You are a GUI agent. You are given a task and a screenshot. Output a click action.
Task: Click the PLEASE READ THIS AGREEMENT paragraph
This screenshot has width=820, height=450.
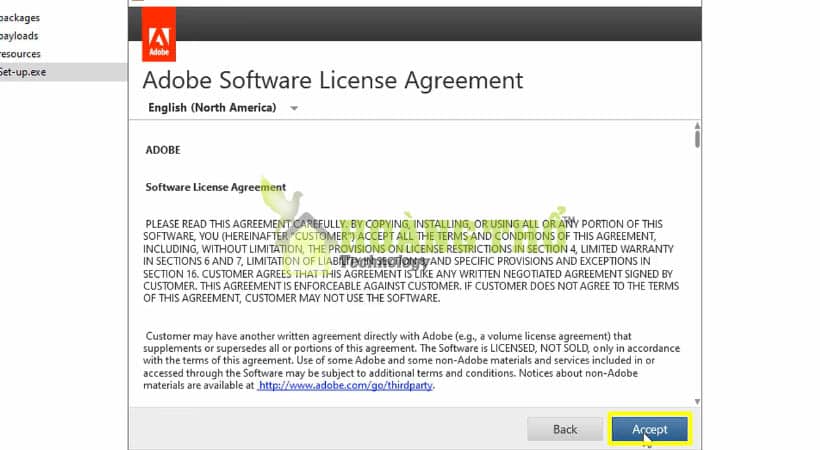click(410, 260)
